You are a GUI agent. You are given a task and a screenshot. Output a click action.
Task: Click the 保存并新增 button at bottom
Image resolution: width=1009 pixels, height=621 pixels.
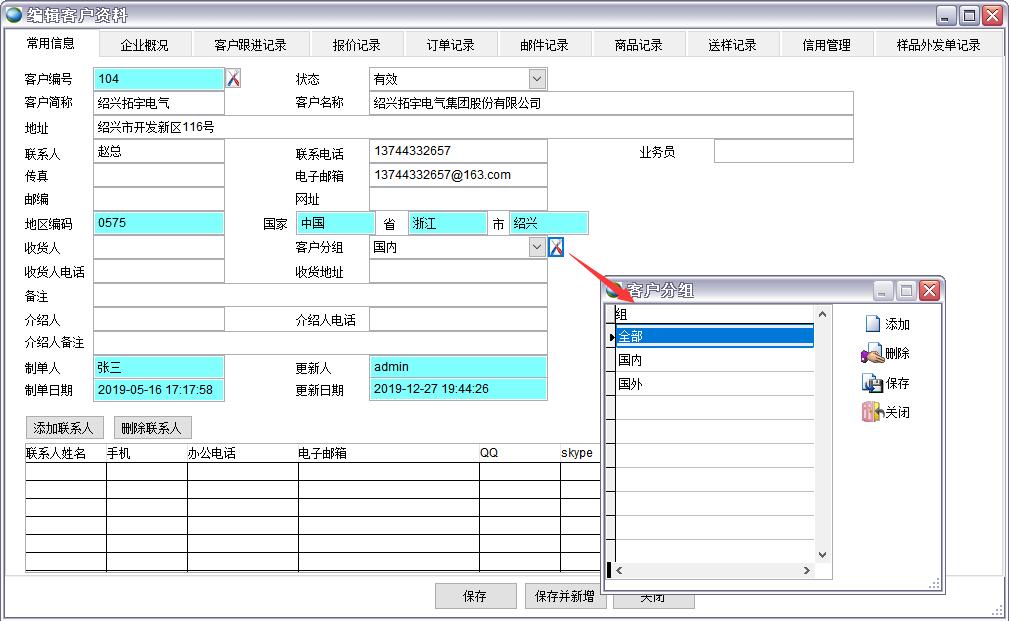[x=564, y=596]
